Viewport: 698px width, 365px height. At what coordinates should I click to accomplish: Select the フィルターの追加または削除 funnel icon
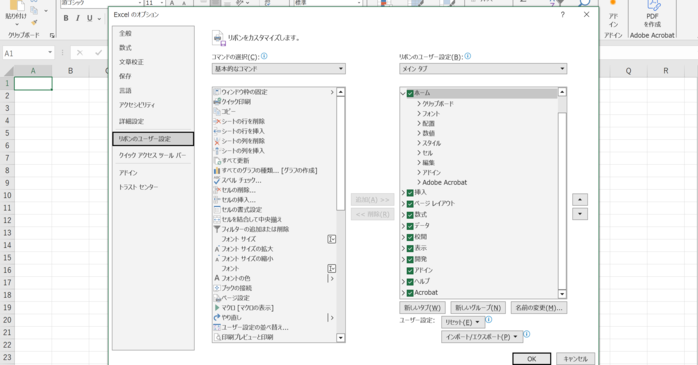coord(217,229)
